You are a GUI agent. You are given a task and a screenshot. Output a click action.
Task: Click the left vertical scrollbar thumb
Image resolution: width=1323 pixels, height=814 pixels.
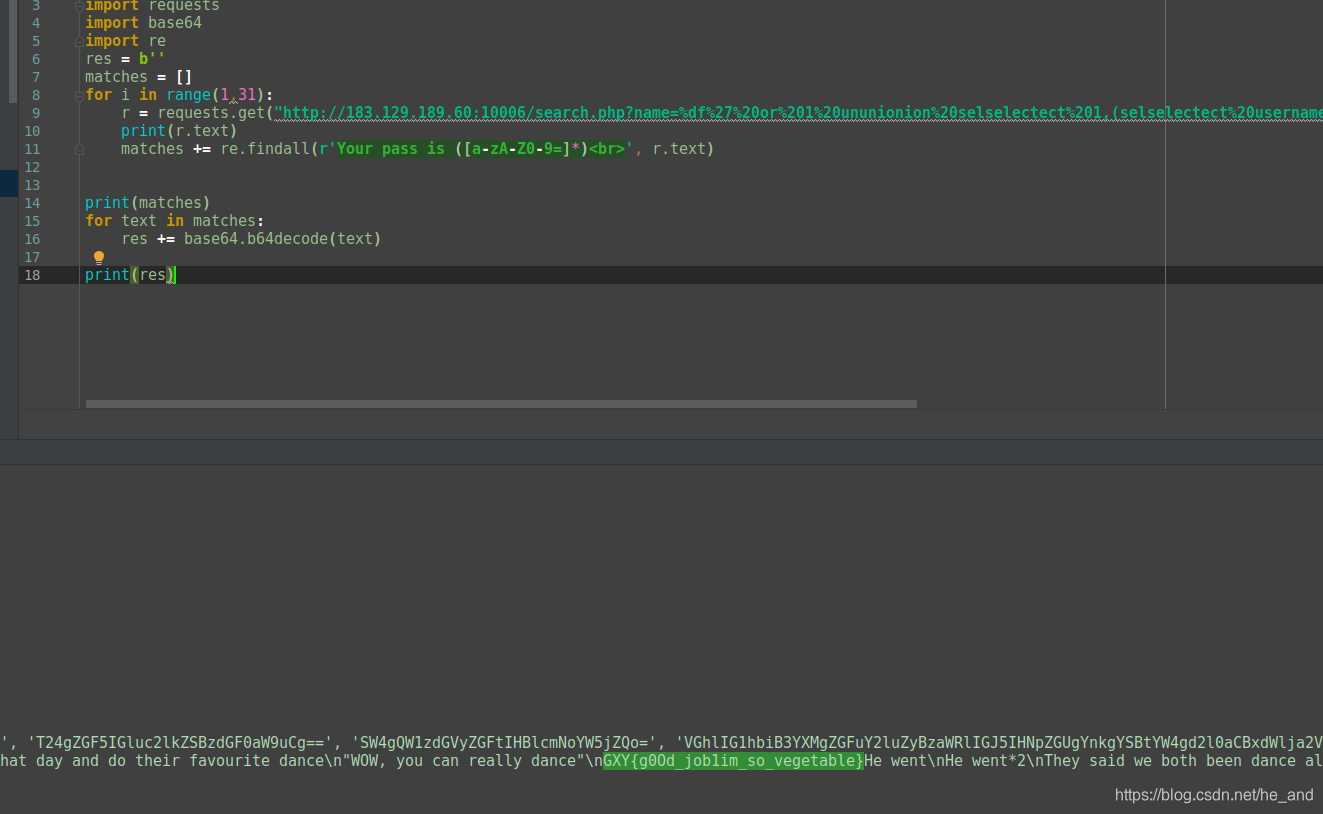tap(13, 51)
